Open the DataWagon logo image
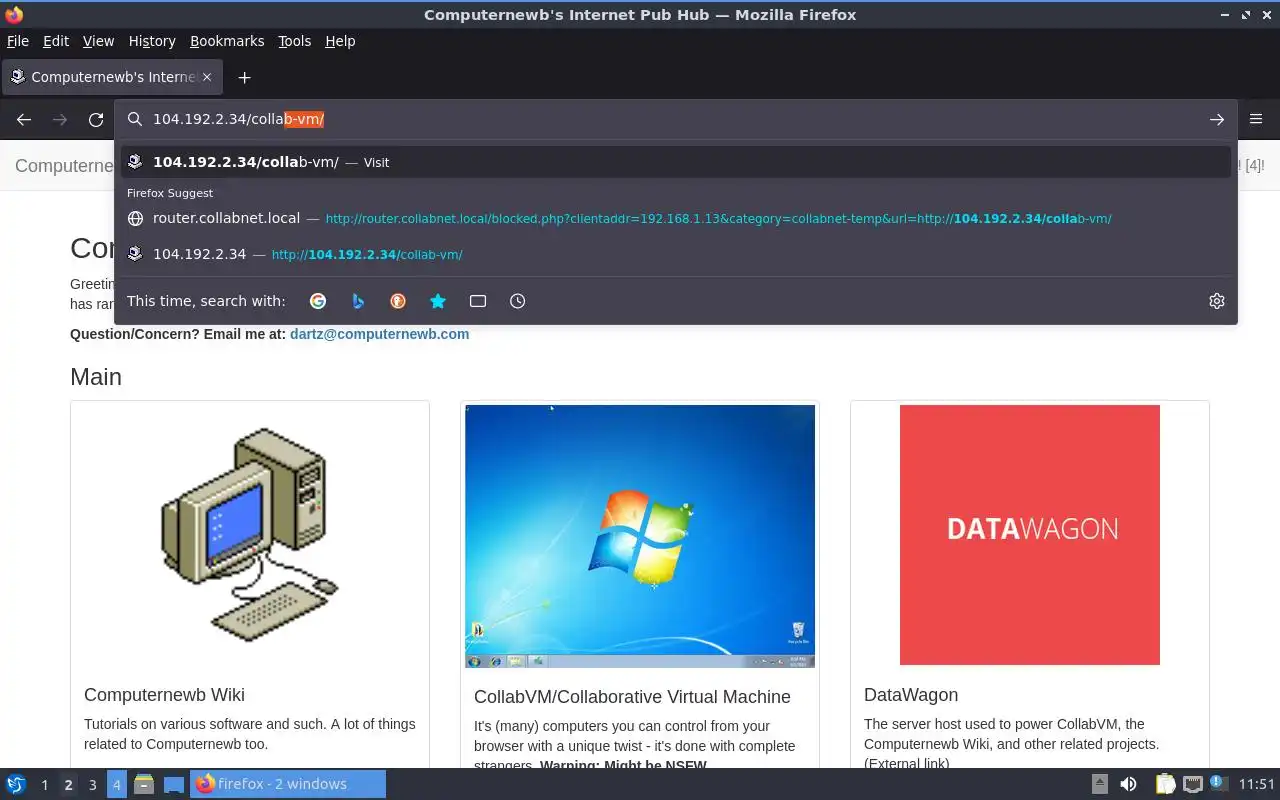 (1030, 535)
